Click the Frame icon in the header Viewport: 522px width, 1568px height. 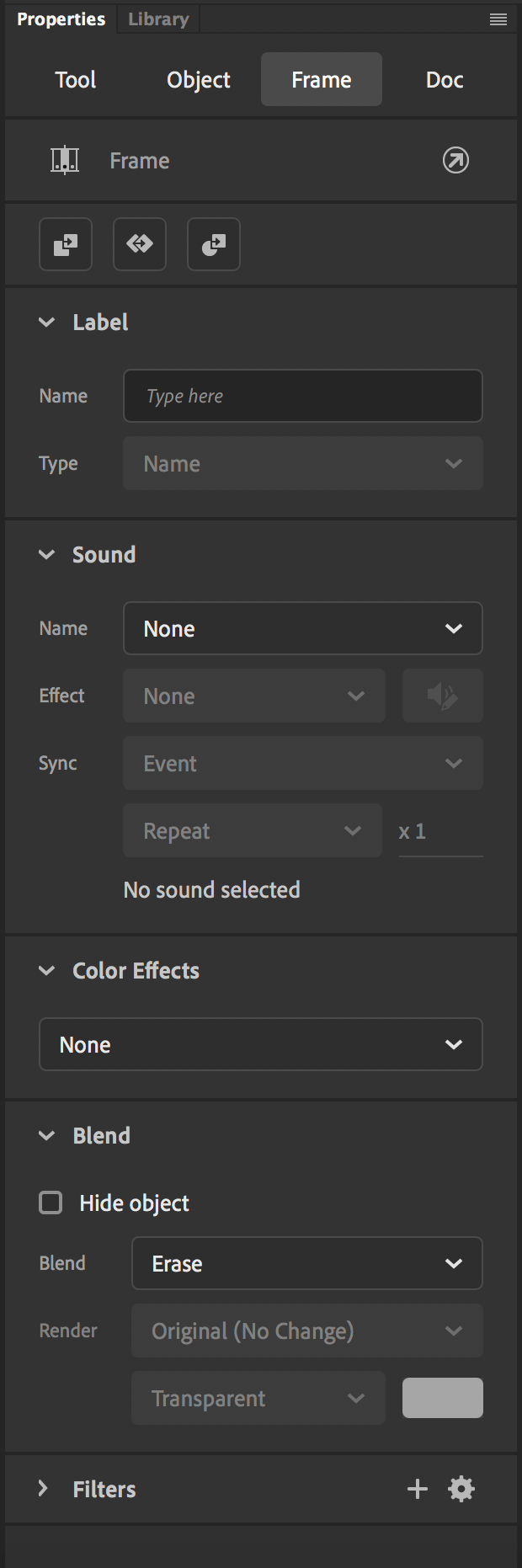tap(65, 160)
